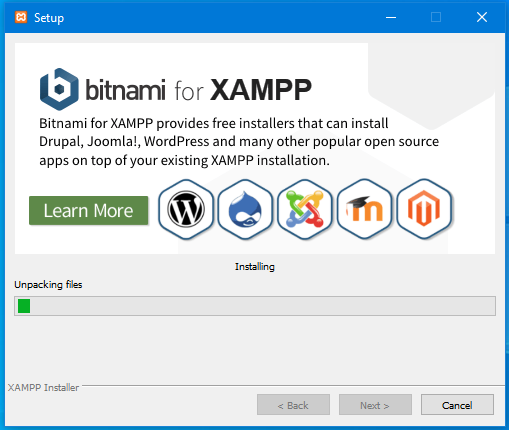
Task: Cancel the XAMPP installation
Action: tap(457, 405)
